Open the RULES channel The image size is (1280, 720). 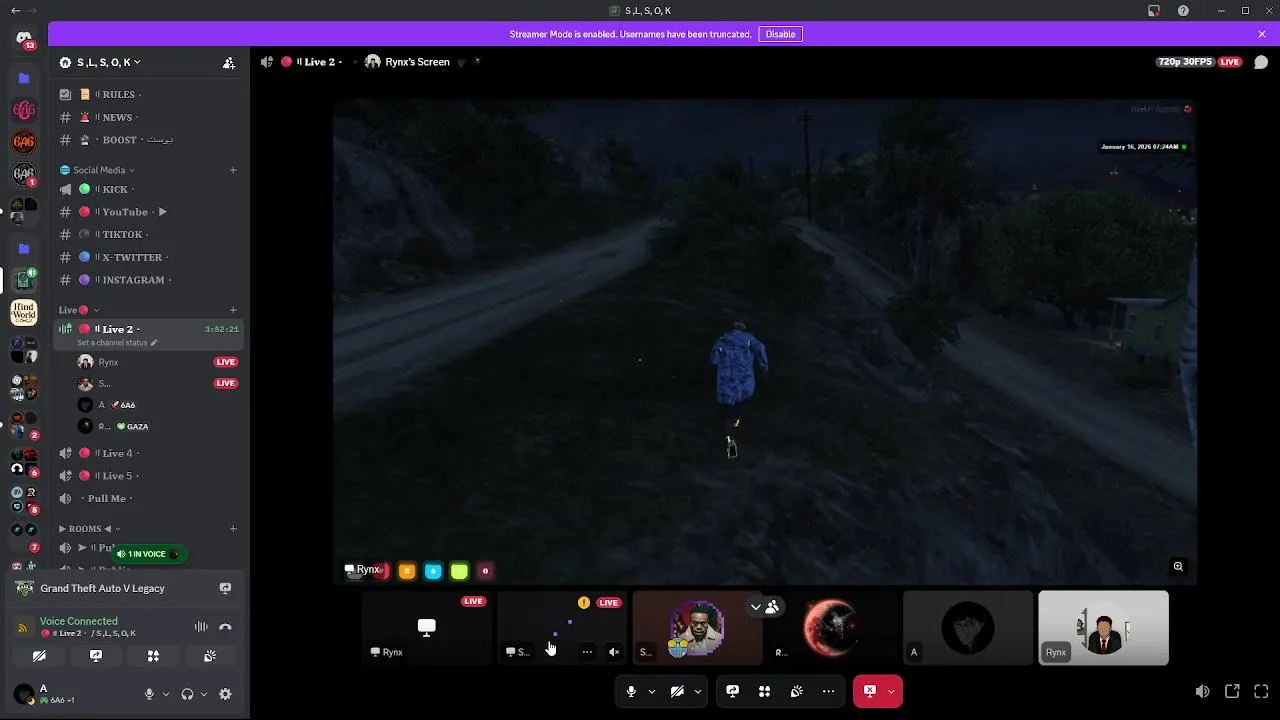(x=150, y=94)
